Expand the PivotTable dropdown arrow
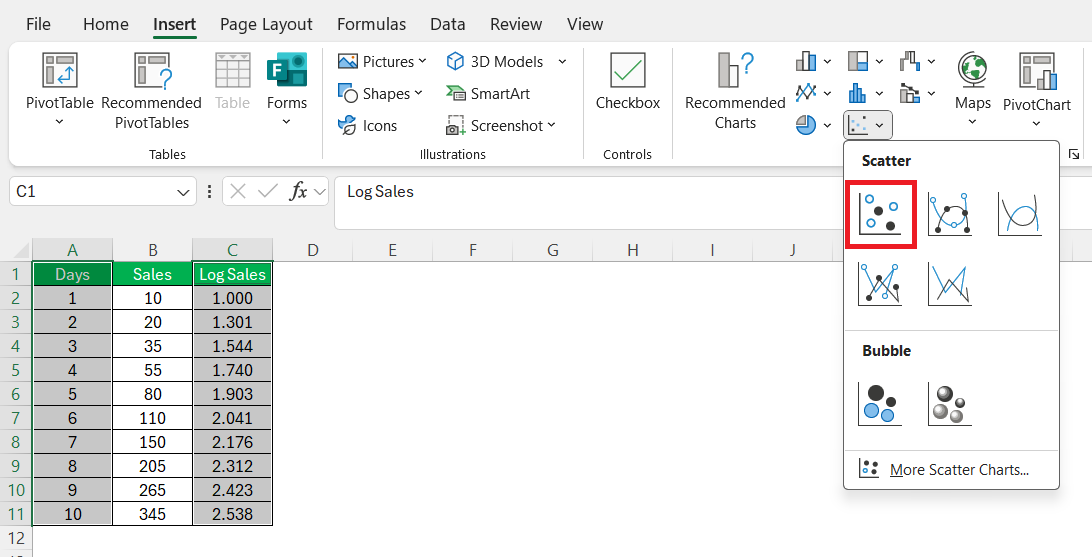Screen dimensions: 1092x557 [x=59, y=122]
